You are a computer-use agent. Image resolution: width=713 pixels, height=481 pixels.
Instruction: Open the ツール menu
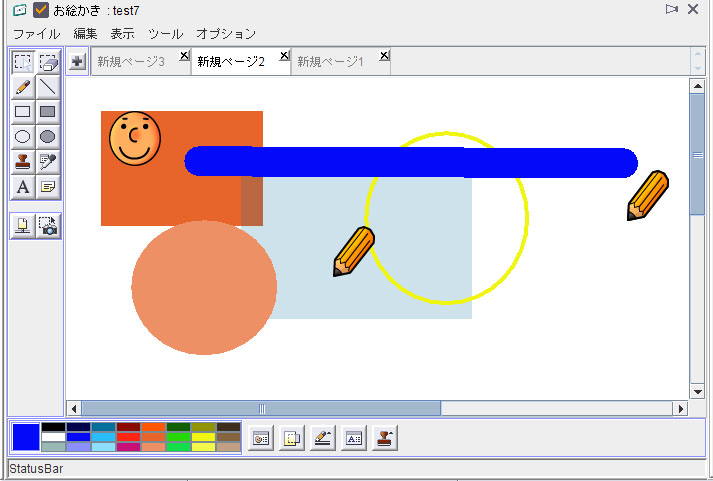(166, 34)
